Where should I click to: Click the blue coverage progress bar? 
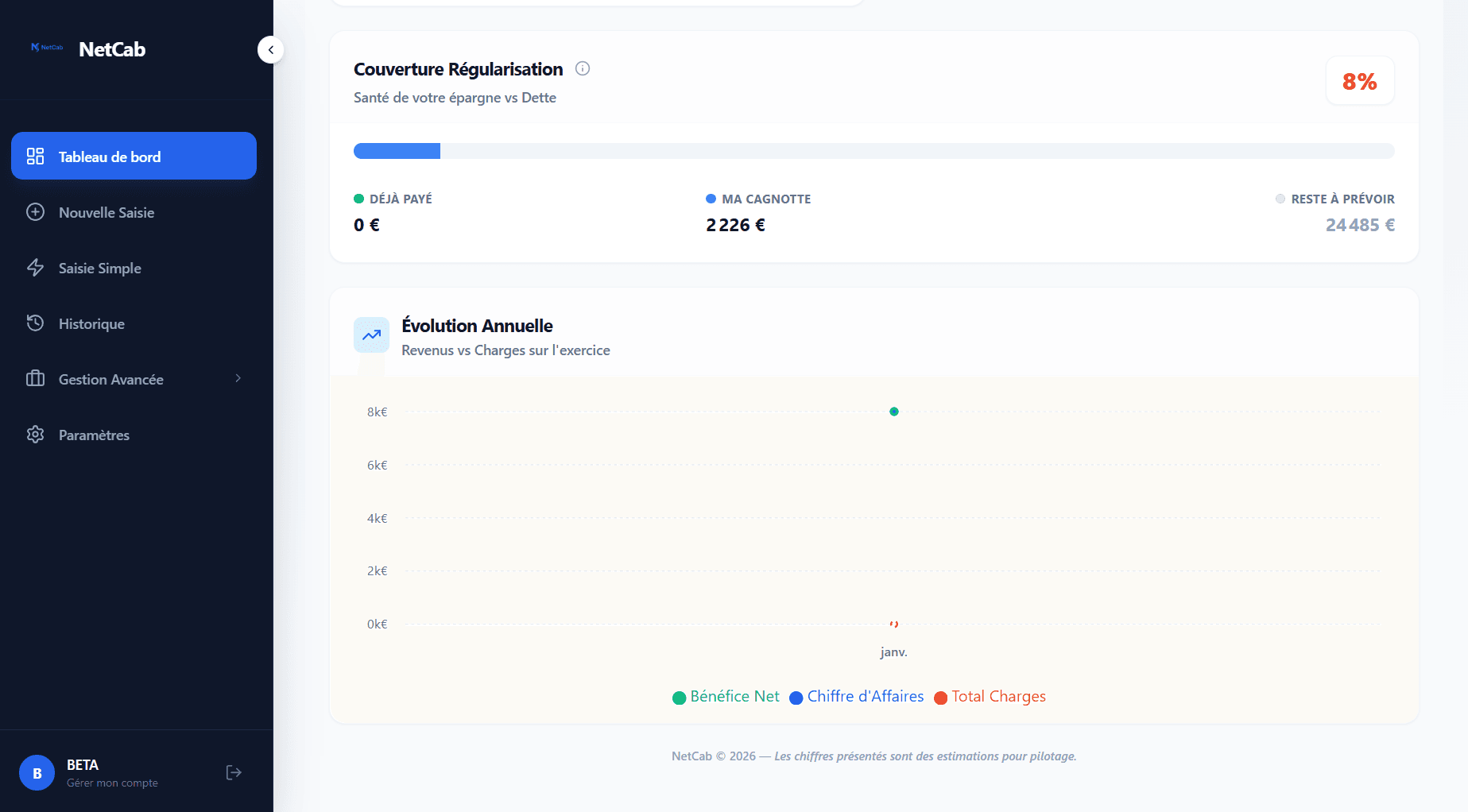(397, 151)
